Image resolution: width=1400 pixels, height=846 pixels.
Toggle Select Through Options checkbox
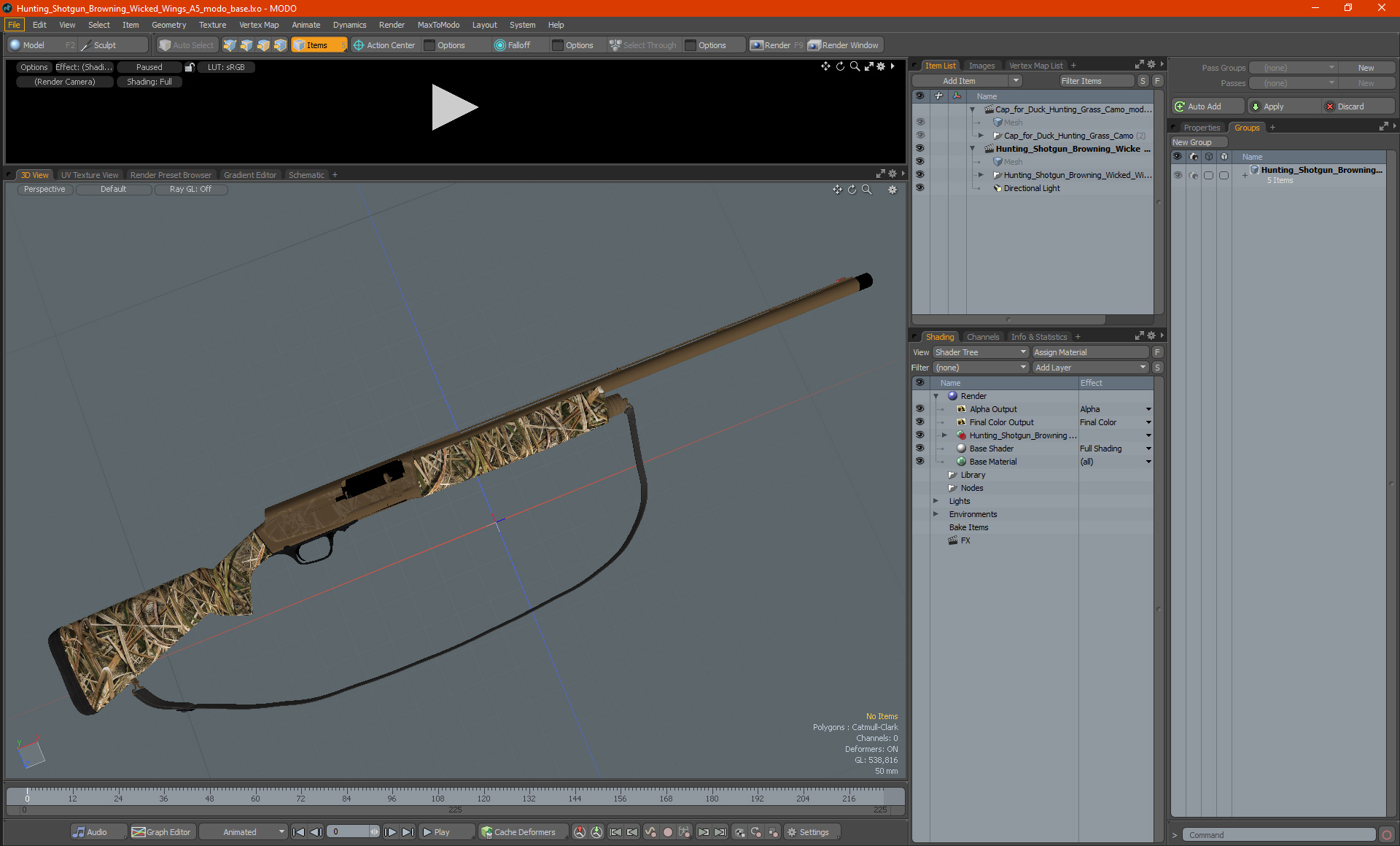[x=691, y=45]
